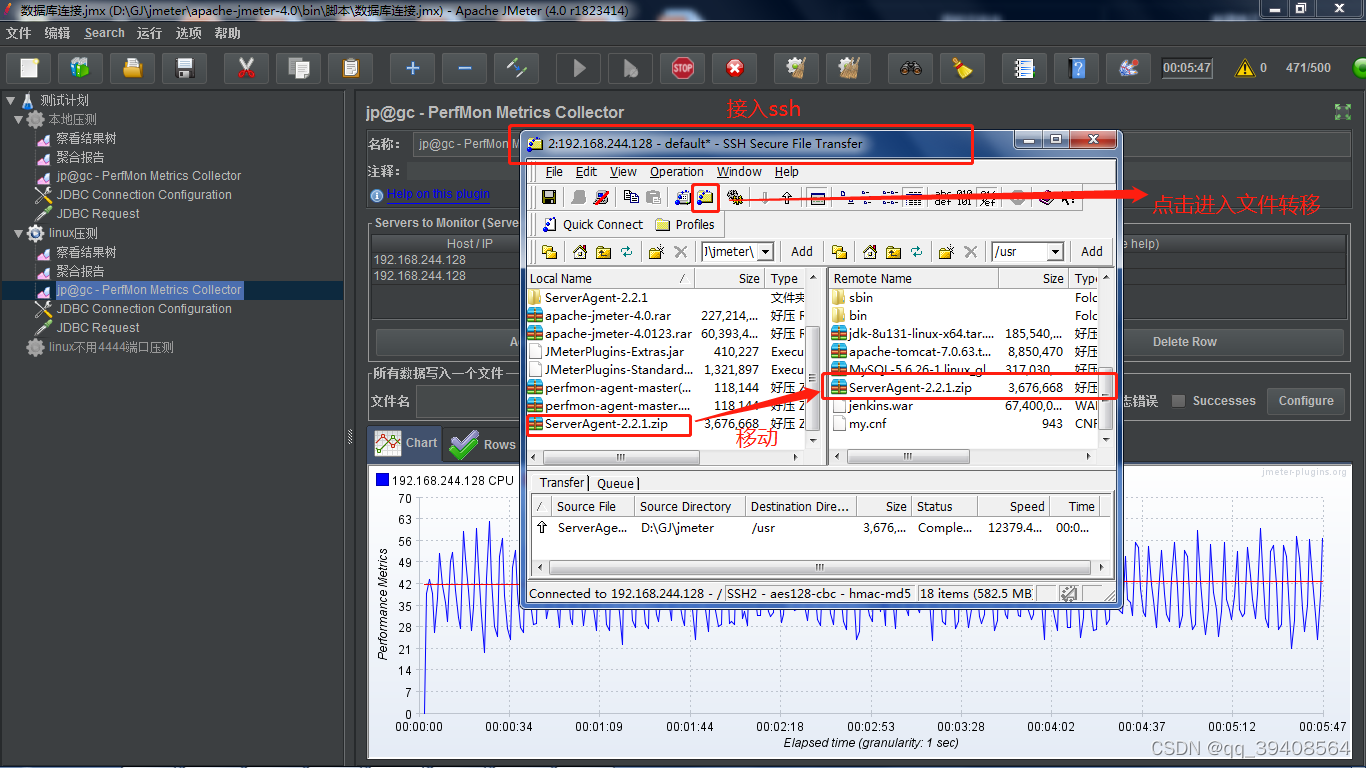This screenshot has height=768, width=1366.
Task: Click the Shutdown red X icon in JMeter
Action: (x=735, y=68)
